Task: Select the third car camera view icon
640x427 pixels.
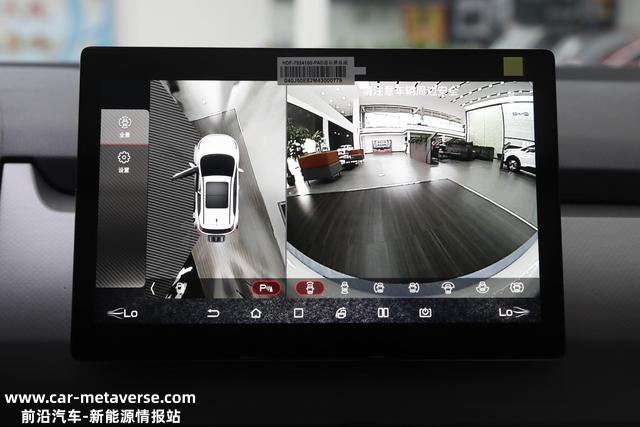Action: click(x=379, y=288)
